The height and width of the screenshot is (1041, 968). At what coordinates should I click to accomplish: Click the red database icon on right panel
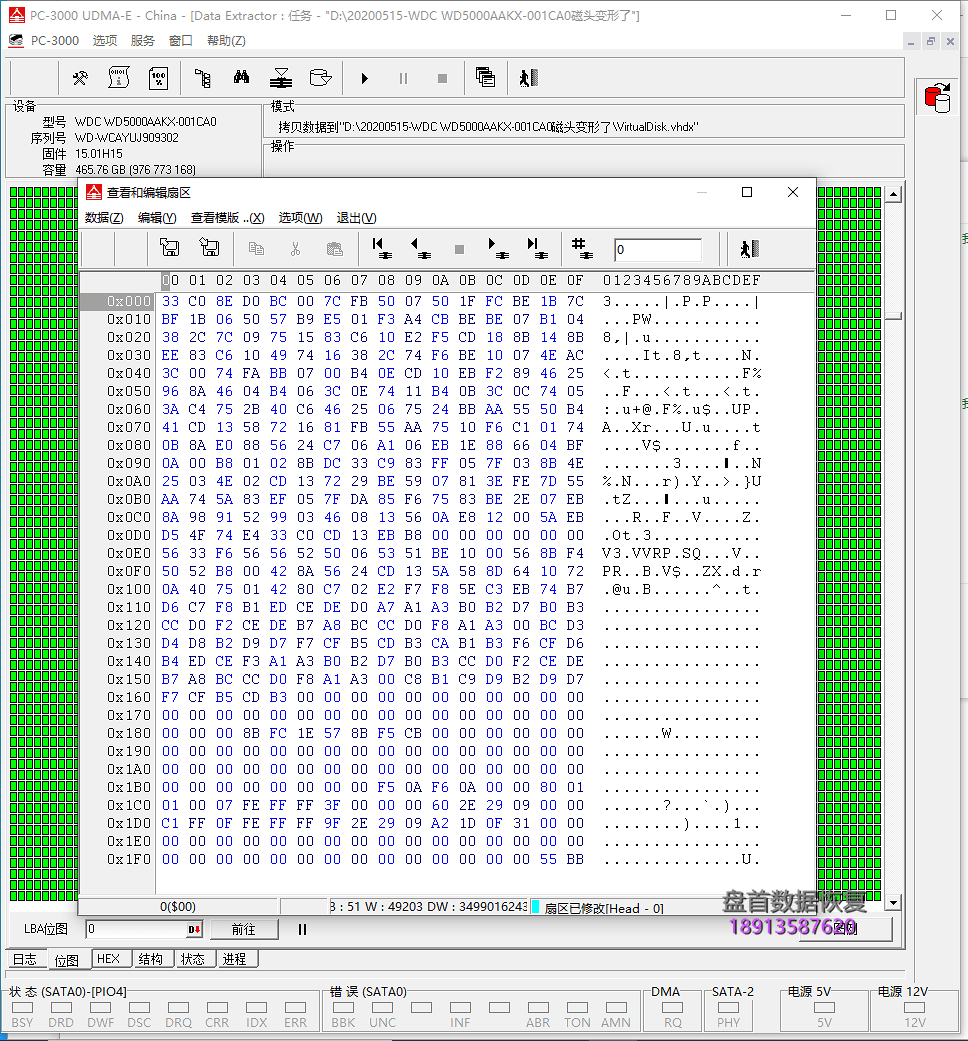937,98
